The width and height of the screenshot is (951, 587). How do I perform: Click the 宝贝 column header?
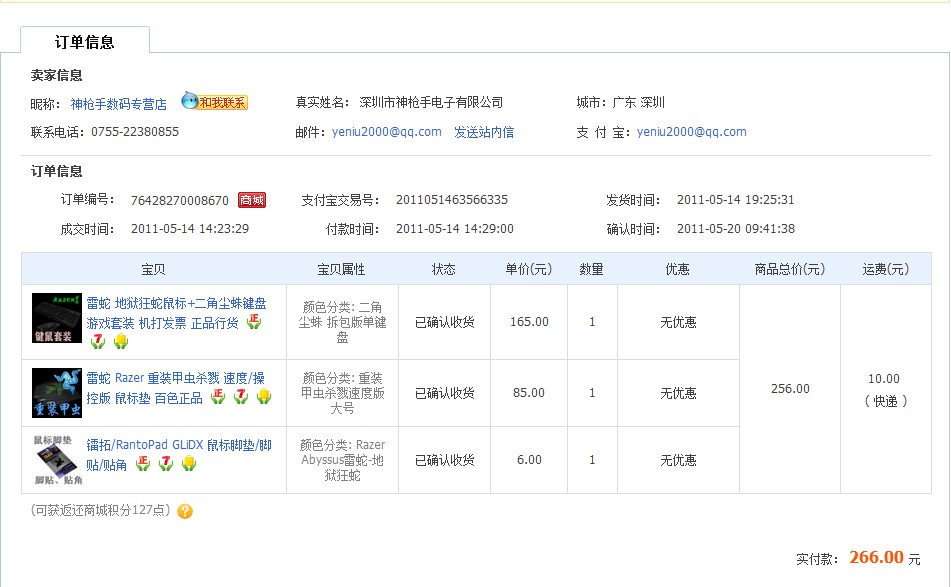pyautogui.click(x=153, y=269)
